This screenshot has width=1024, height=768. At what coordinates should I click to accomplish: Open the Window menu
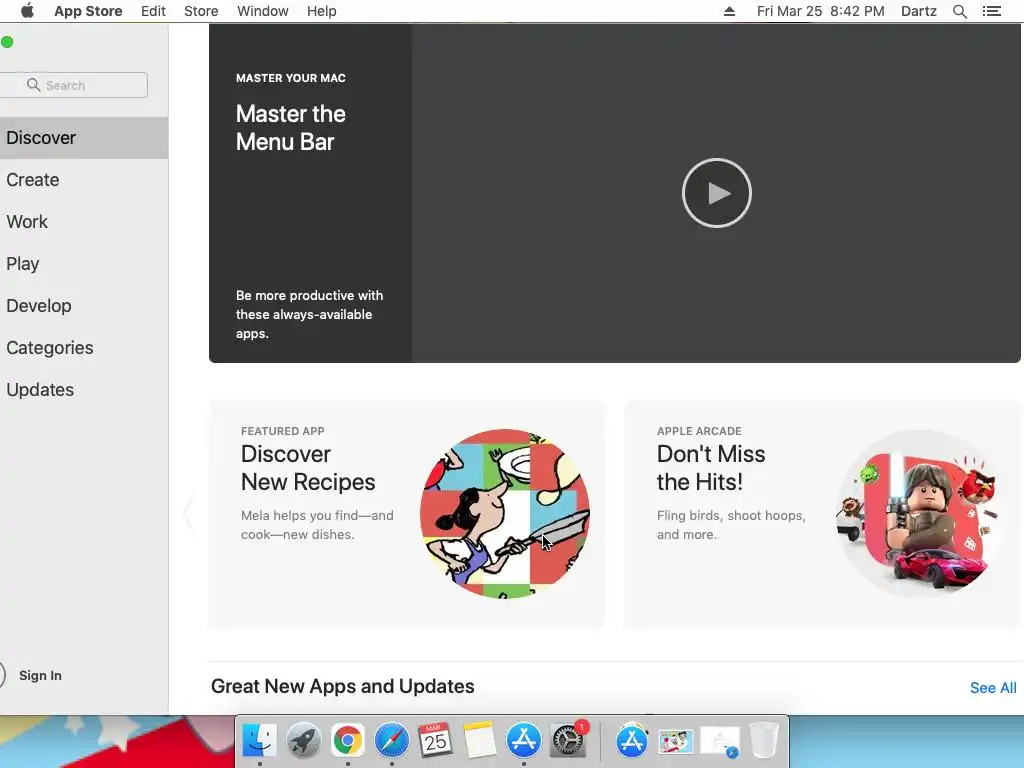(x=263, y=11)
